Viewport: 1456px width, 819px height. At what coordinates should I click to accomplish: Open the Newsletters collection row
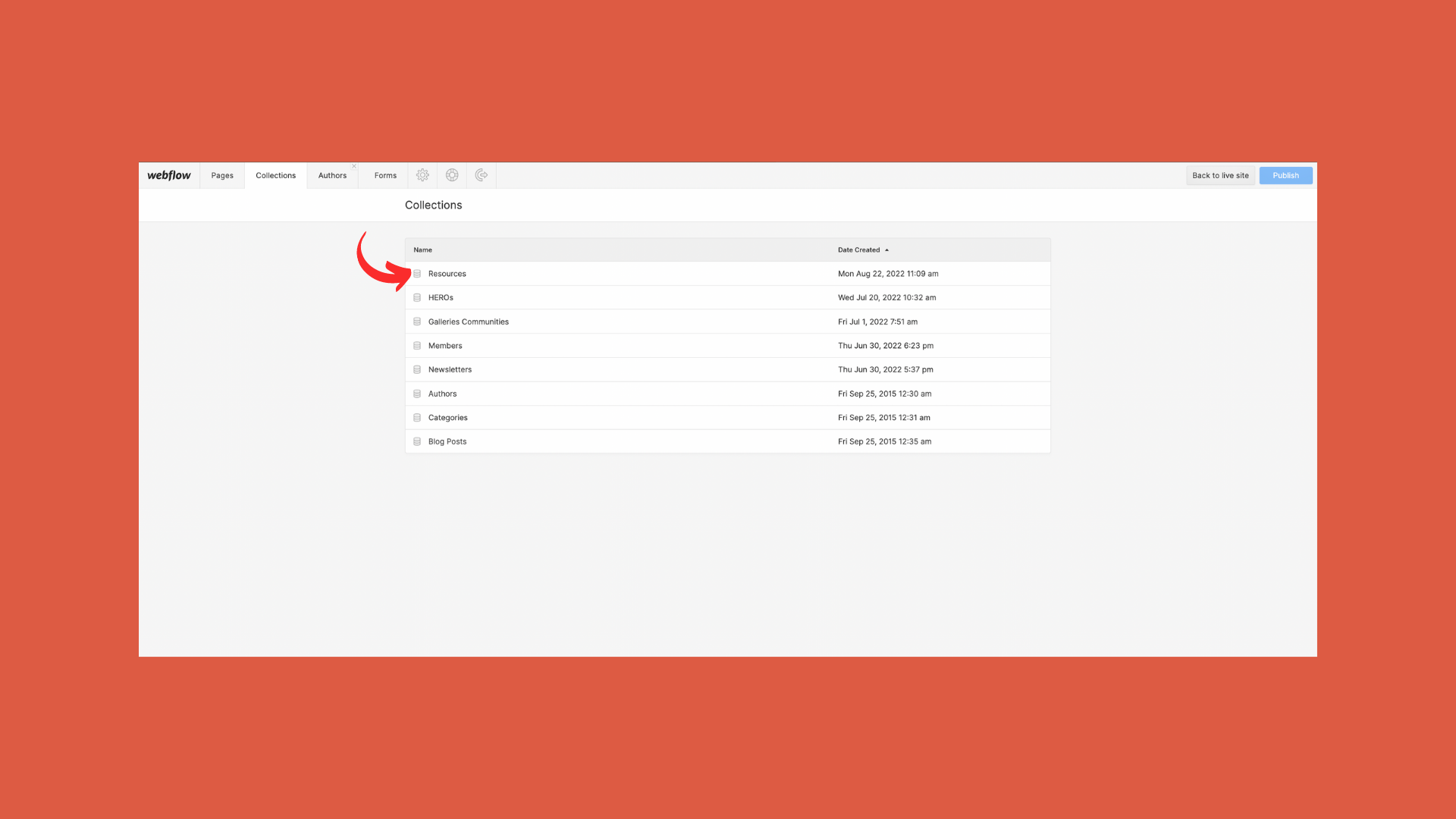pos(450,369)
